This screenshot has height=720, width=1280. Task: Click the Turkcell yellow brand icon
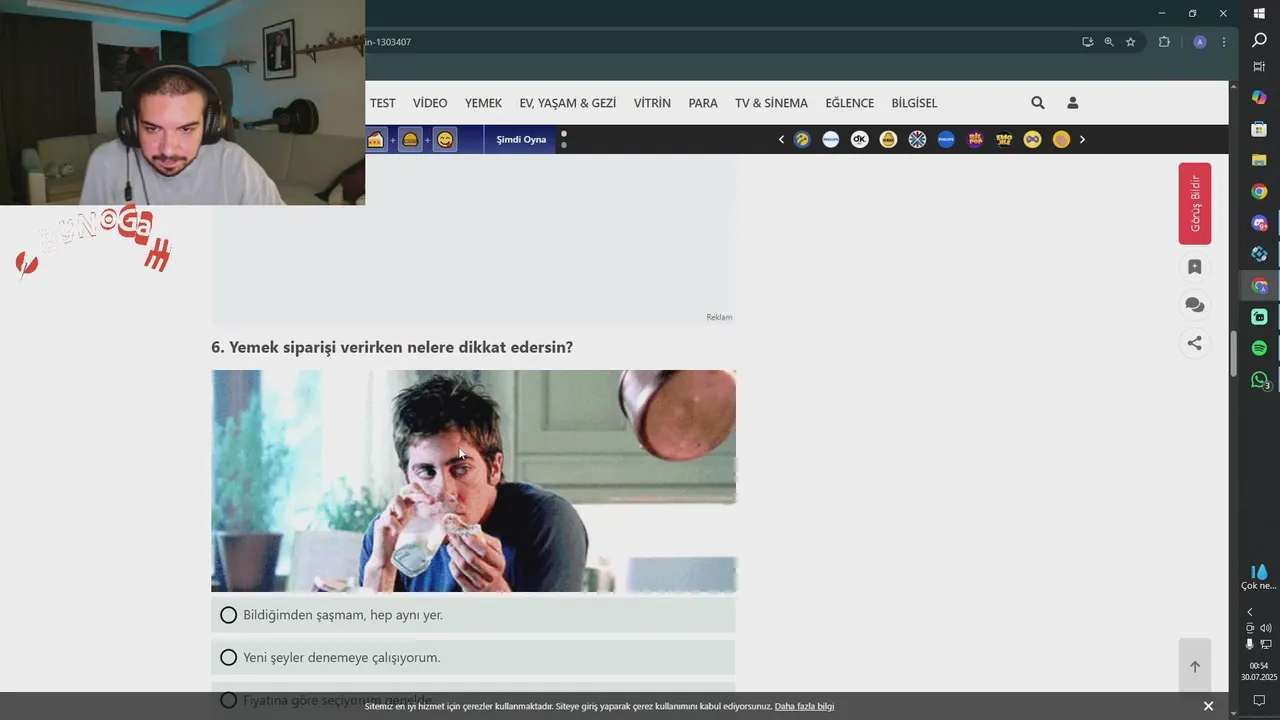click(802, 139)
